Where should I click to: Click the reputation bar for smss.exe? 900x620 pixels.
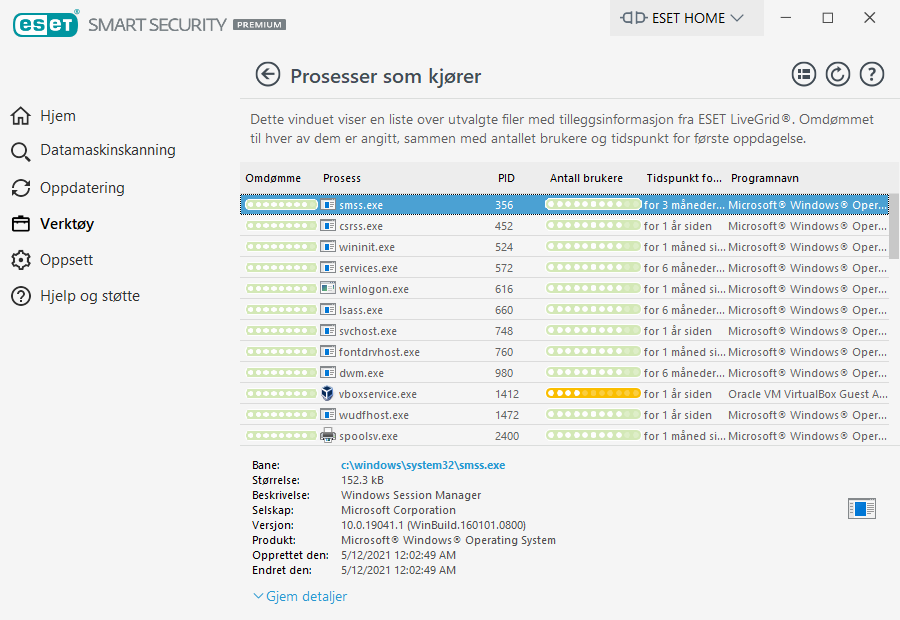point(281,204)
